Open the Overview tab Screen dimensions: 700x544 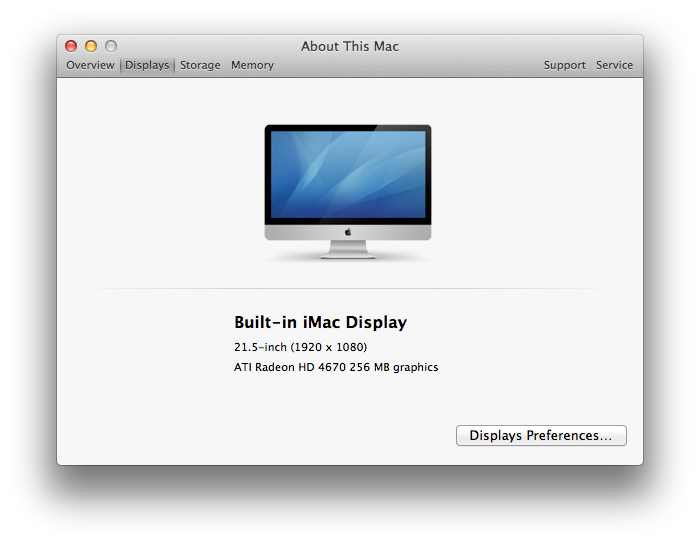[90, 65]
